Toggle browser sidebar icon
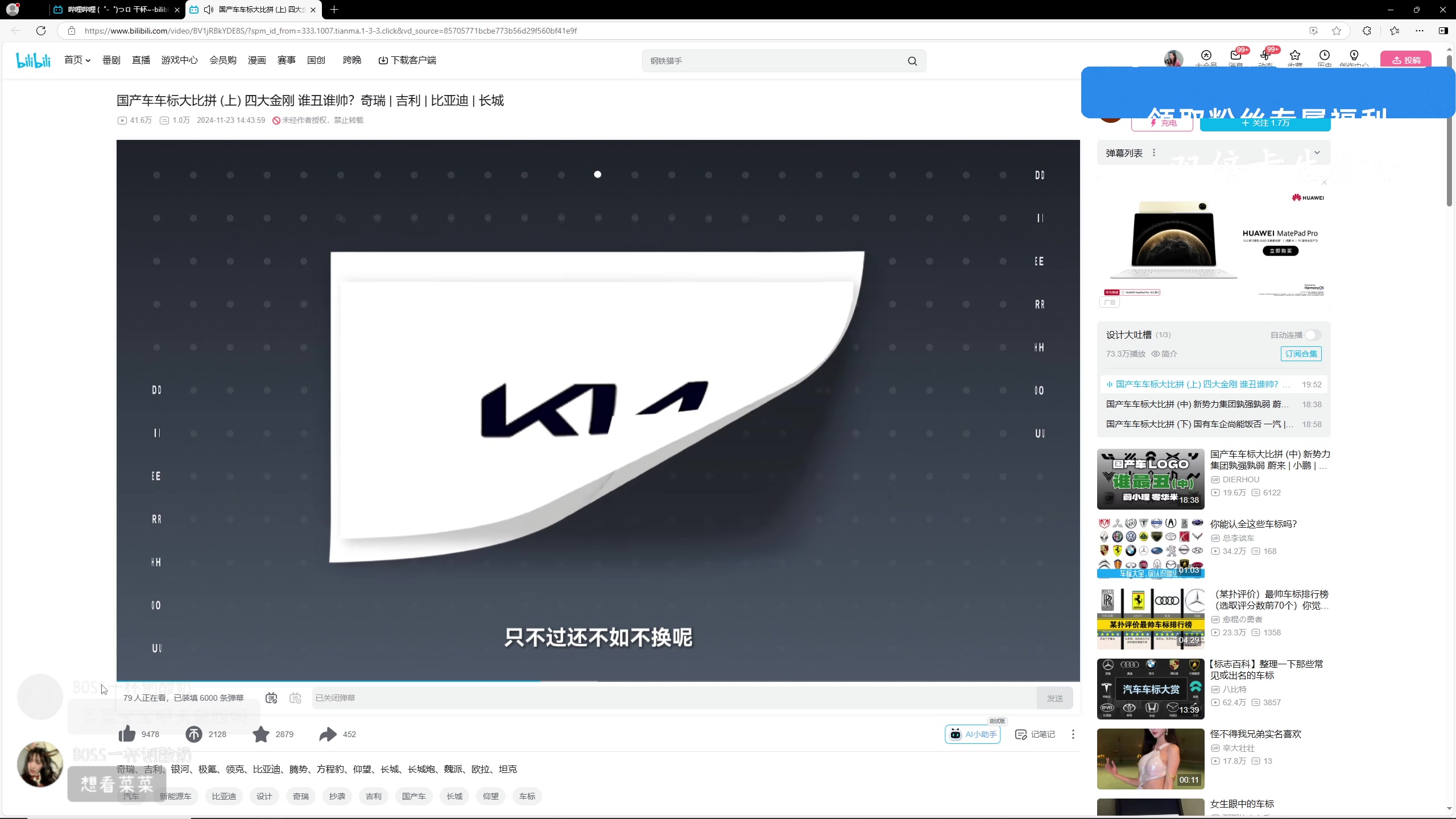The width and height of the screenshot is (1456, 819). [x=1443, y=31]
